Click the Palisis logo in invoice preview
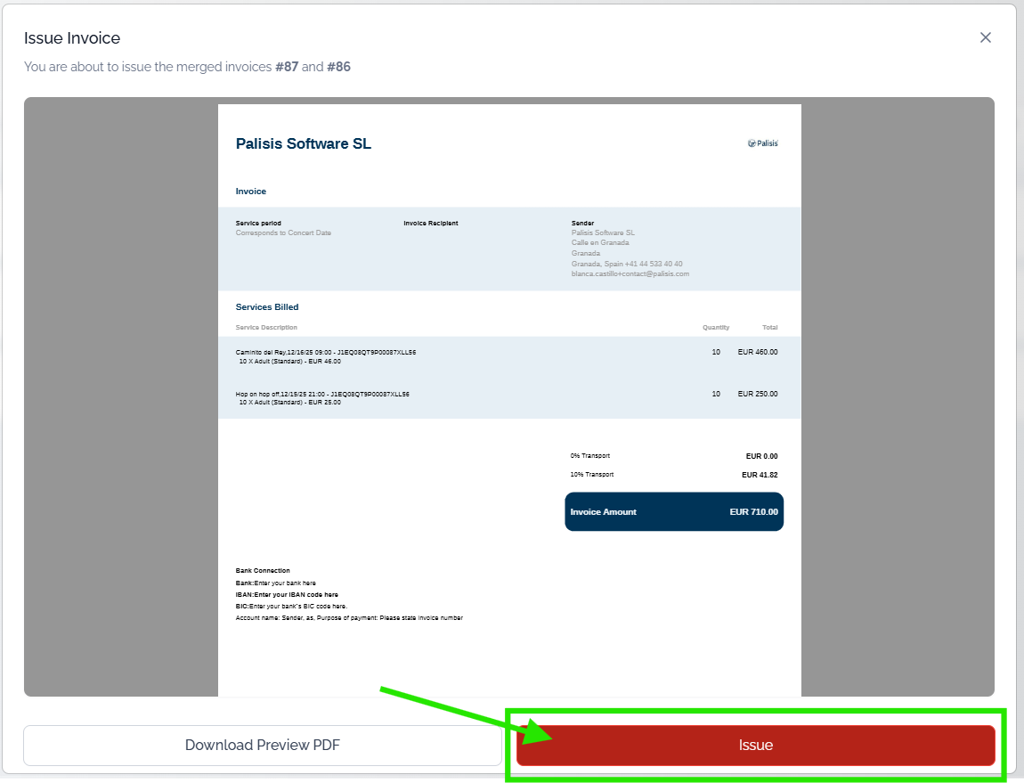This screenshot has height=783, width=1024. tap(763, 143)
